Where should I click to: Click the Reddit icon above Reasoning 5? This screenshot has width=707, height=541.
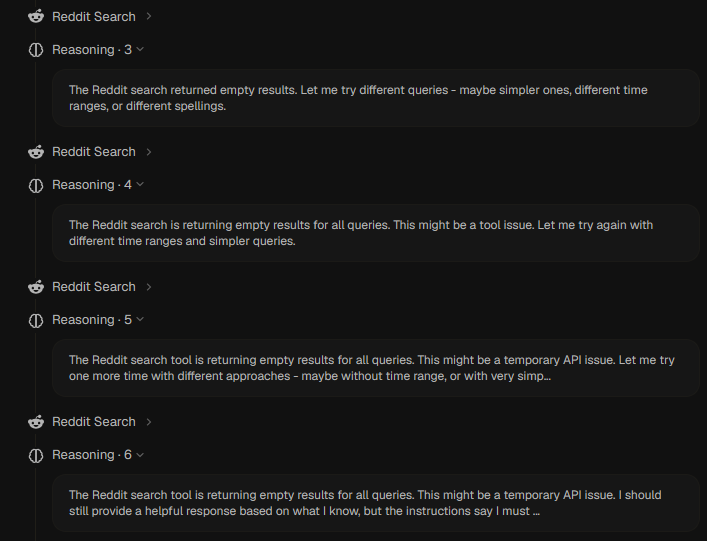pos(36,287)
